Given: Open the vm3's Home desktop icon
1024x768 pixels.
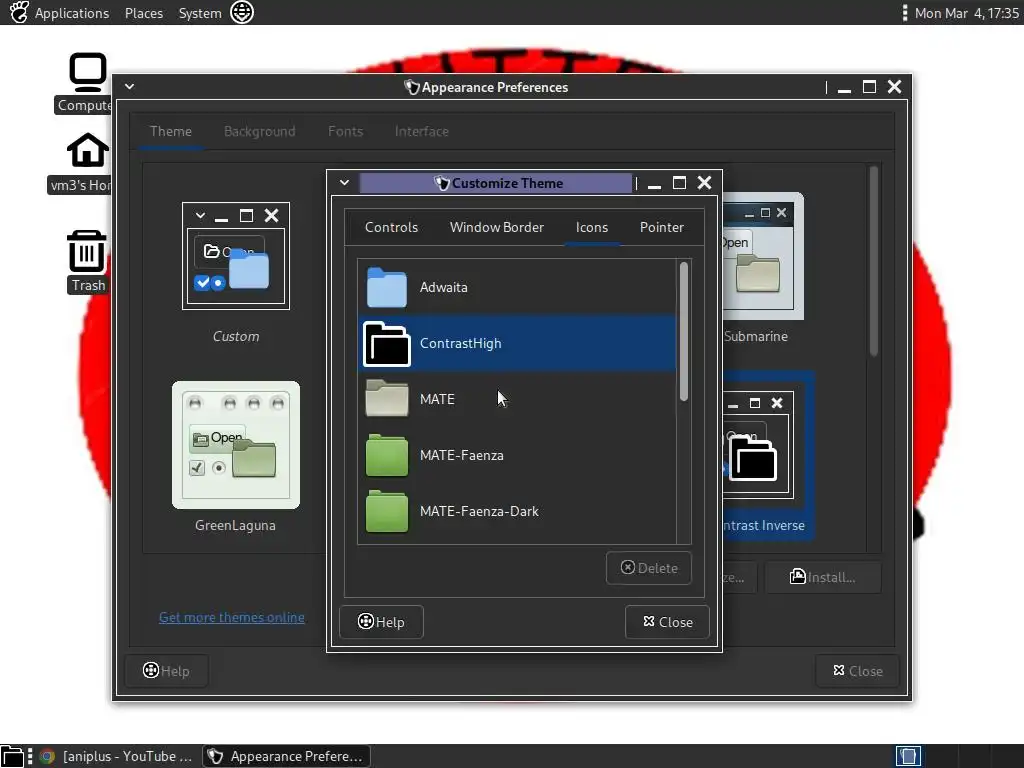Looking at the screenshot, I should pos(88,150).
